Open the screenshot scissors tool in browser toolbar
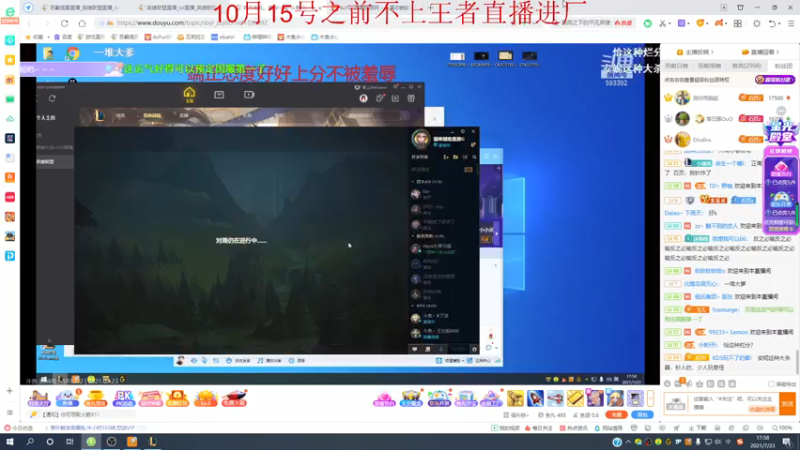This screenshot has width=800, height=450. [x=662, y=23]
